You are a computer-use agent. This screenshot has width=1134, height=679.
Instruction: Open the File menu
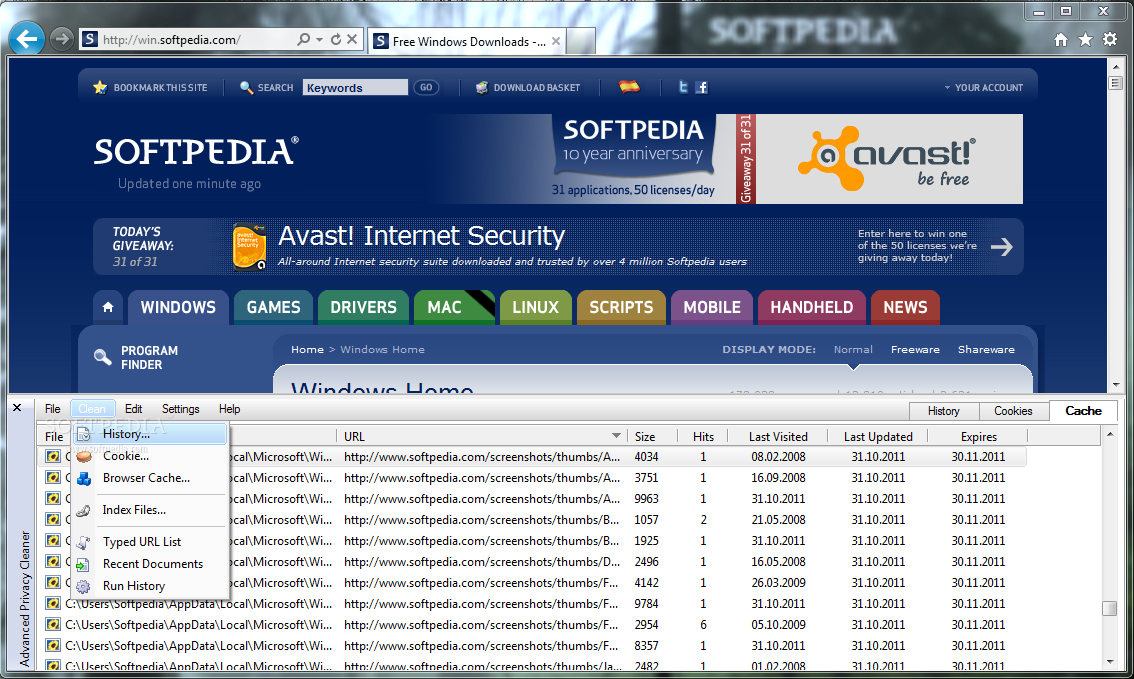[x=52, y=409]
